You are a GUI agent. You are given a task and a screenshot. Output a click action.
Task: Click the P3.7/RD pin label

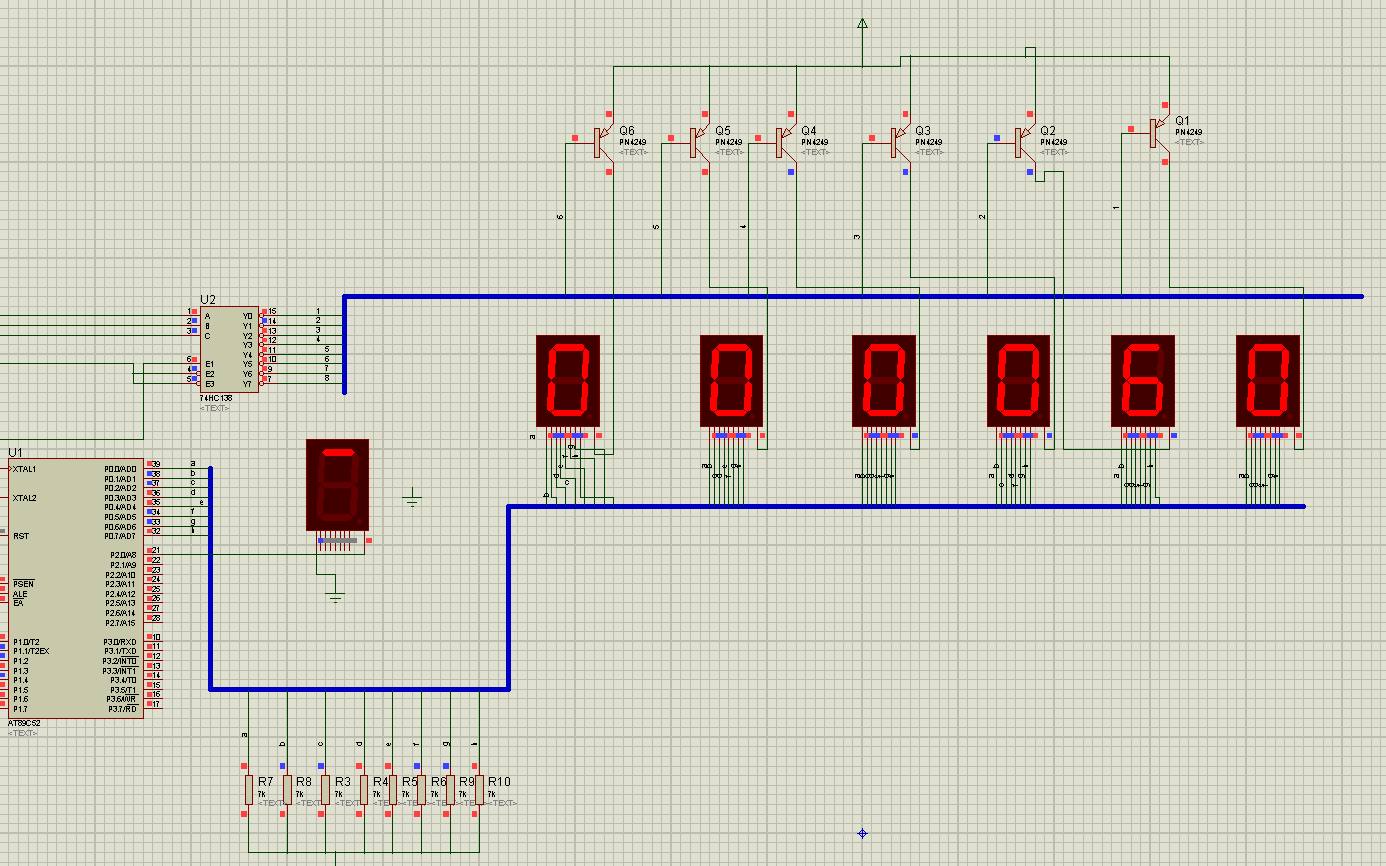pyautogui.click(x=122, y=709)
